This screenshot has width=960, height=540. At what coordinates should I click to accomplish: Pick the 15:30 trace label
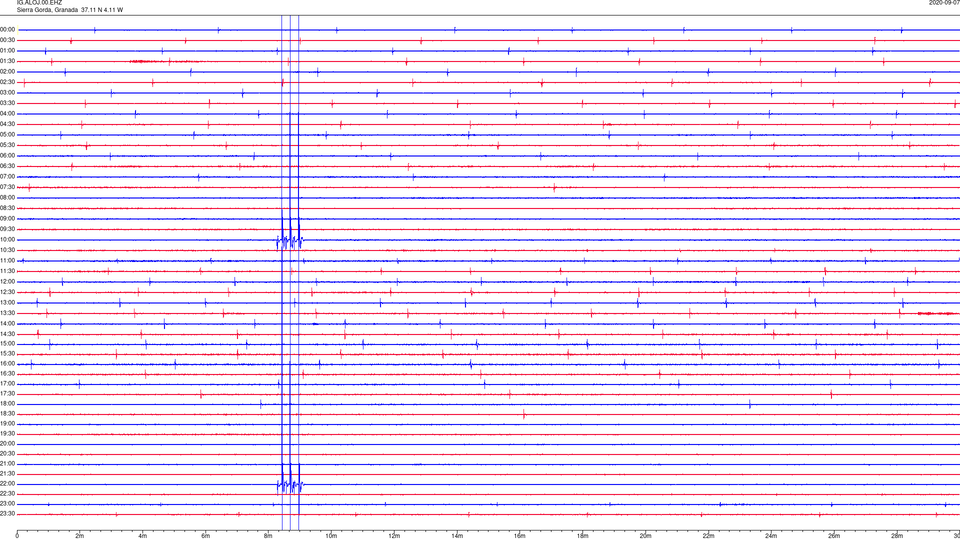click(8, 354)
